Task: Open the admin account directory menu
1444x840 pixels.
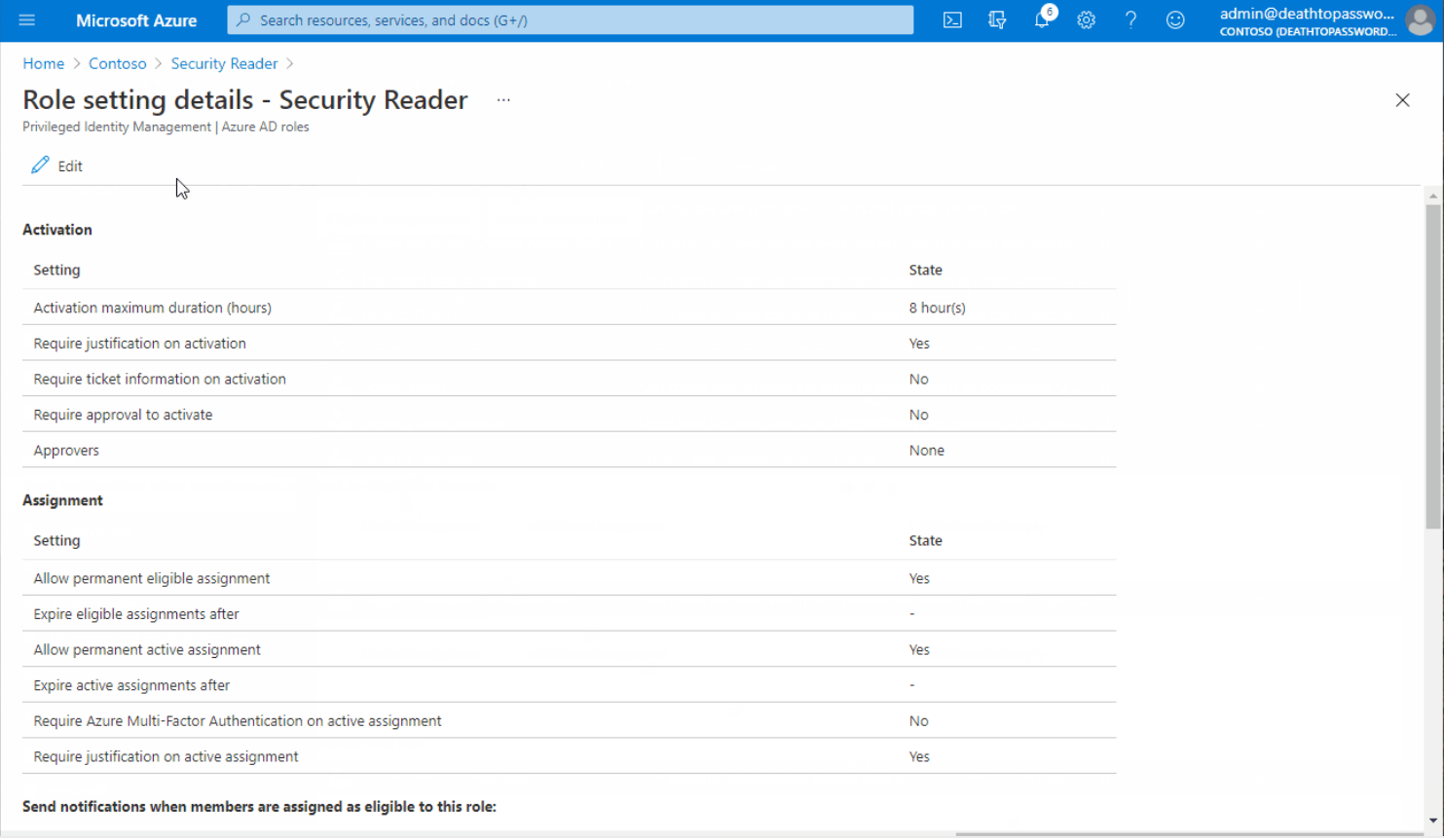Action: 1307,20
